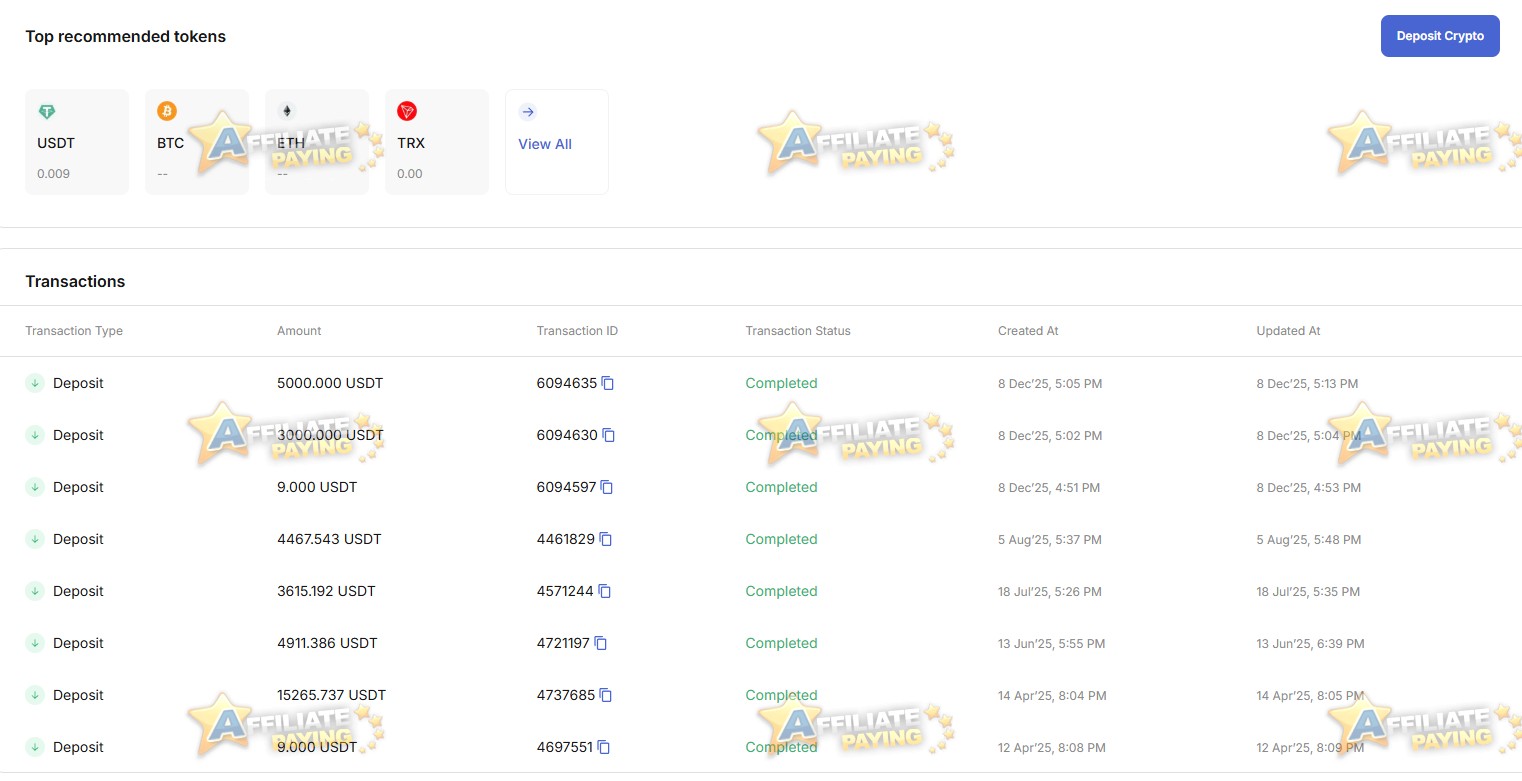Click created date 8 Dec'25, 4:51 PM
Viewport: 1522px width, 781px height.
[1049, 488]
